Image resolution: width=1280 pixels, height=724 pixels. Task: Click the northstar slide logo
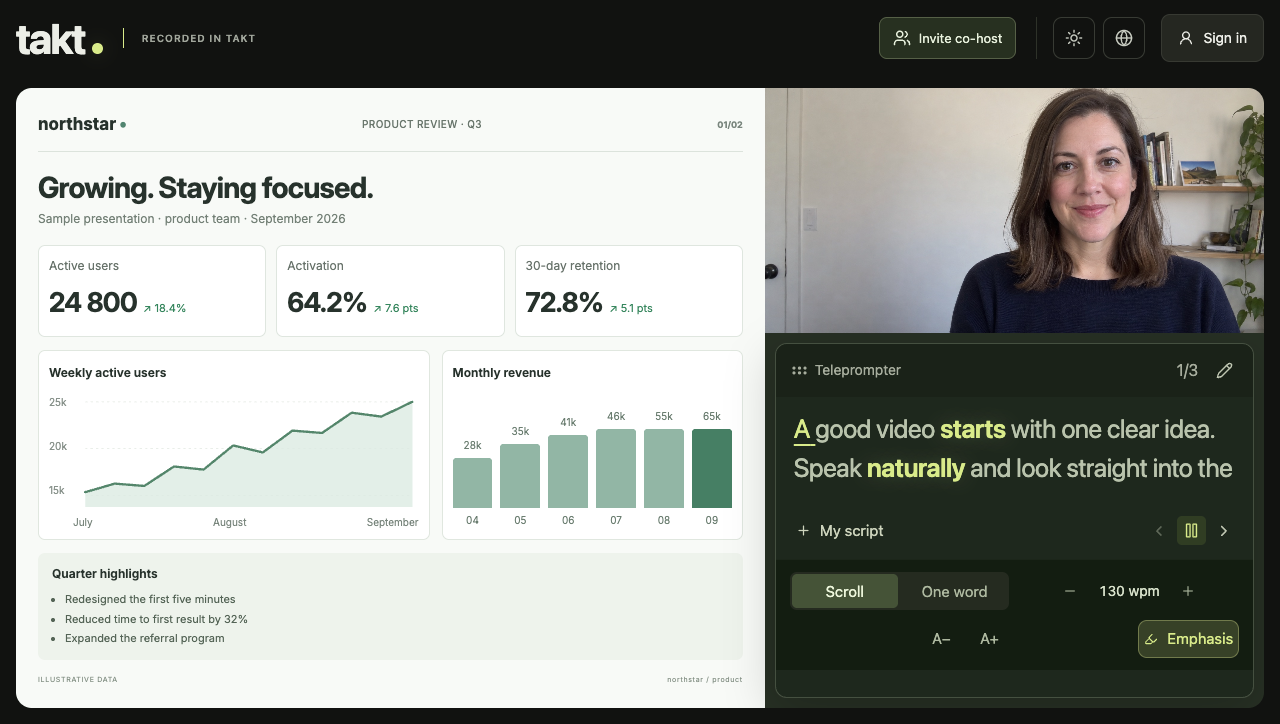pos(82,124)
